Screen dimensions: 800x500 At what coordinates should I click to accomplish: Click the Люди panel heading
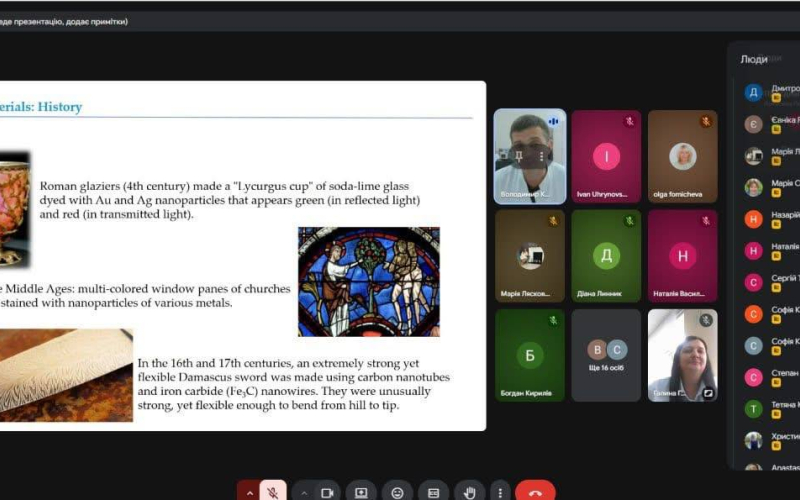pos(754,59)
